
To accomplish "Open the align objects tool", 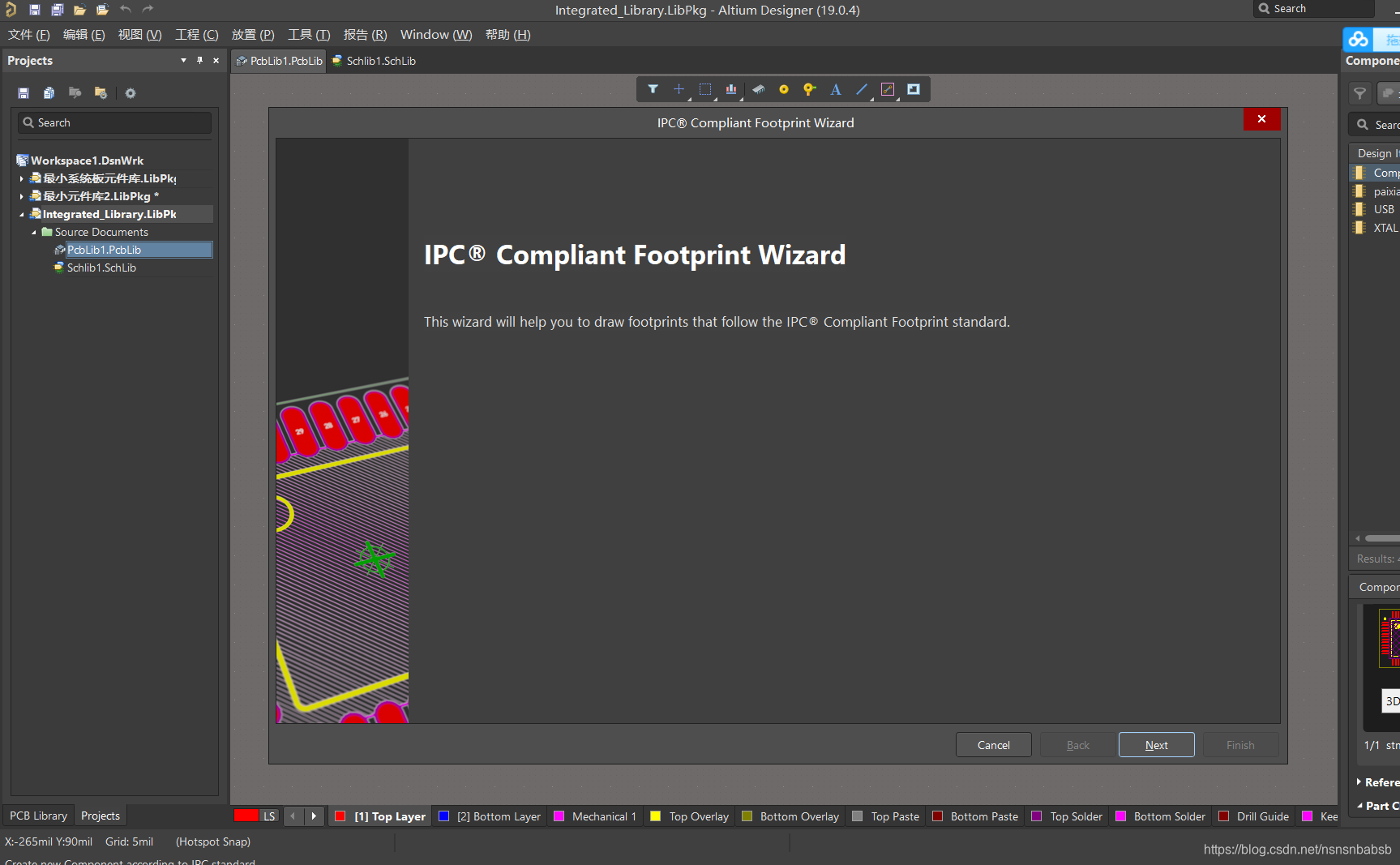I will pyautogui.click(x=731, y=89).
